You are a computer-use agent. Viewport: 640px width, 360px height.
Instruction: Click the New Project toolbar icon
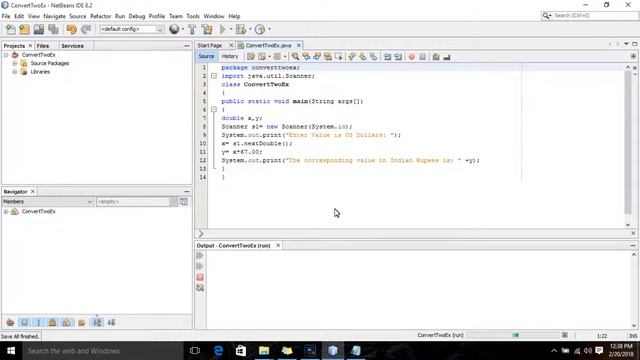pos(24,29)
